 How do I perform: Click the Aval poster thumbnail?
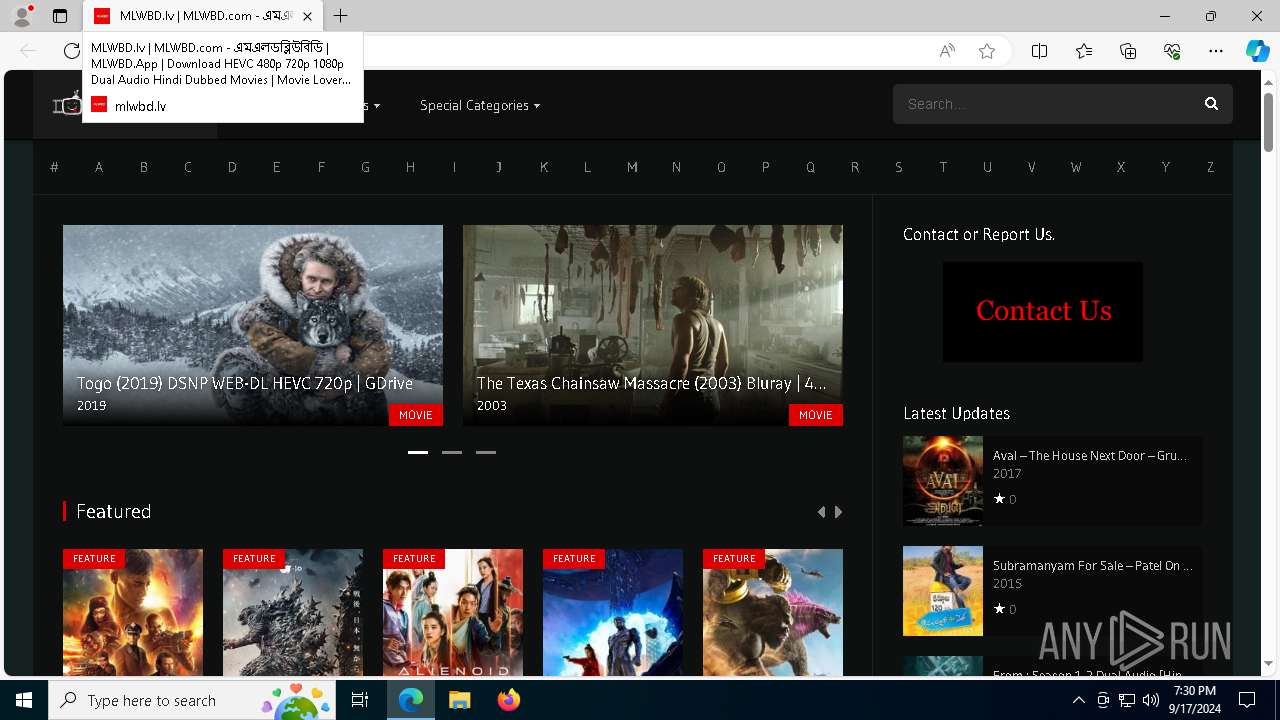pos(943,481)
